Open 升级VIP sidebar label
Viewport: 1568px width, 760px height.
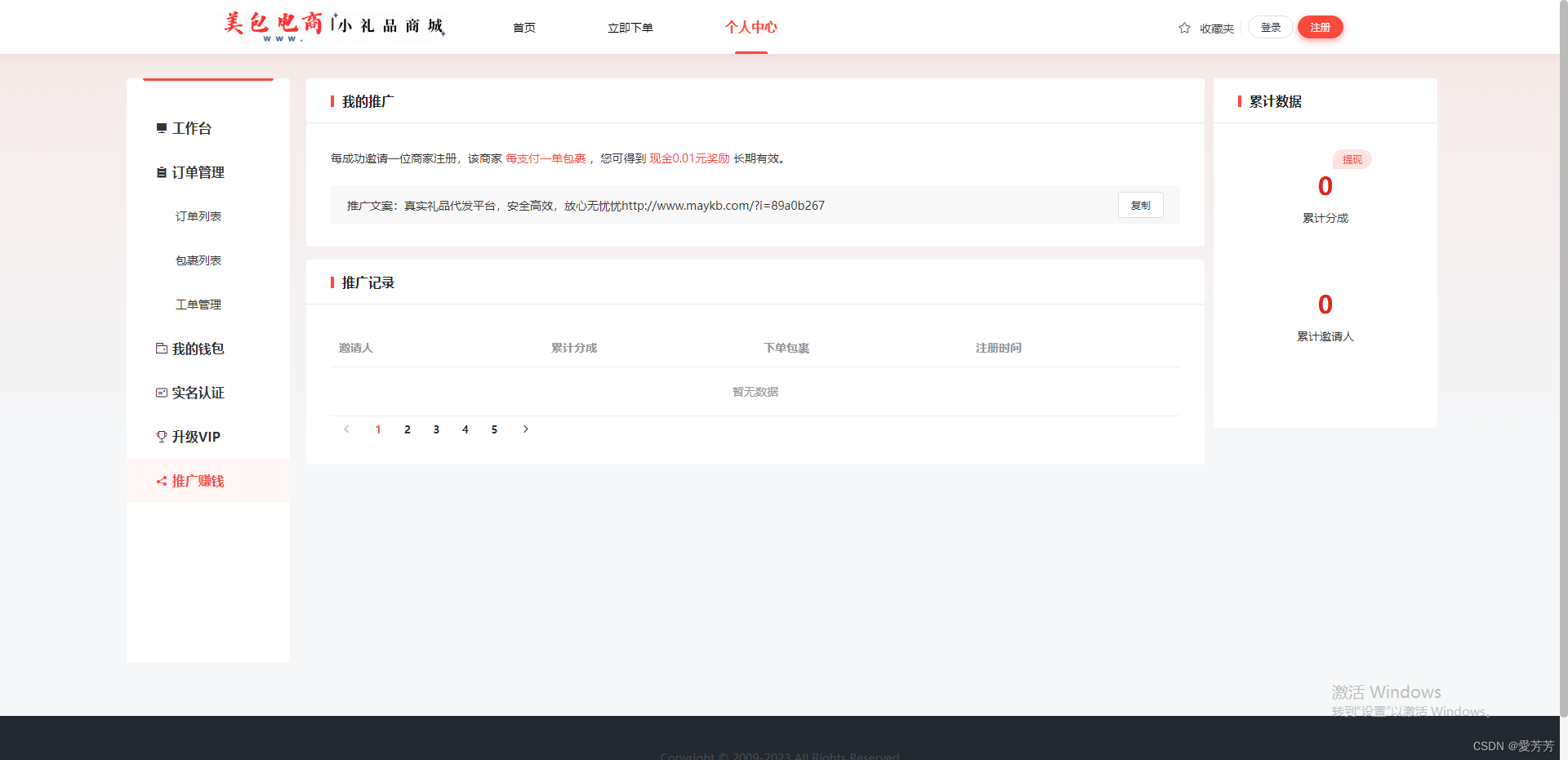[x=196, y=437]
